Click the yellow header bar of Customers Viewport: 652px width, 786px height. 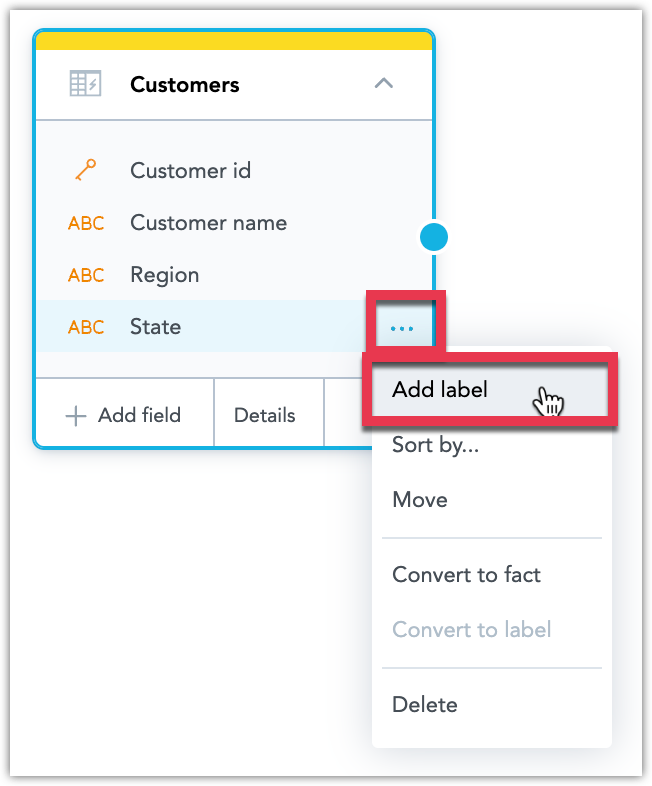pos(234,41)
